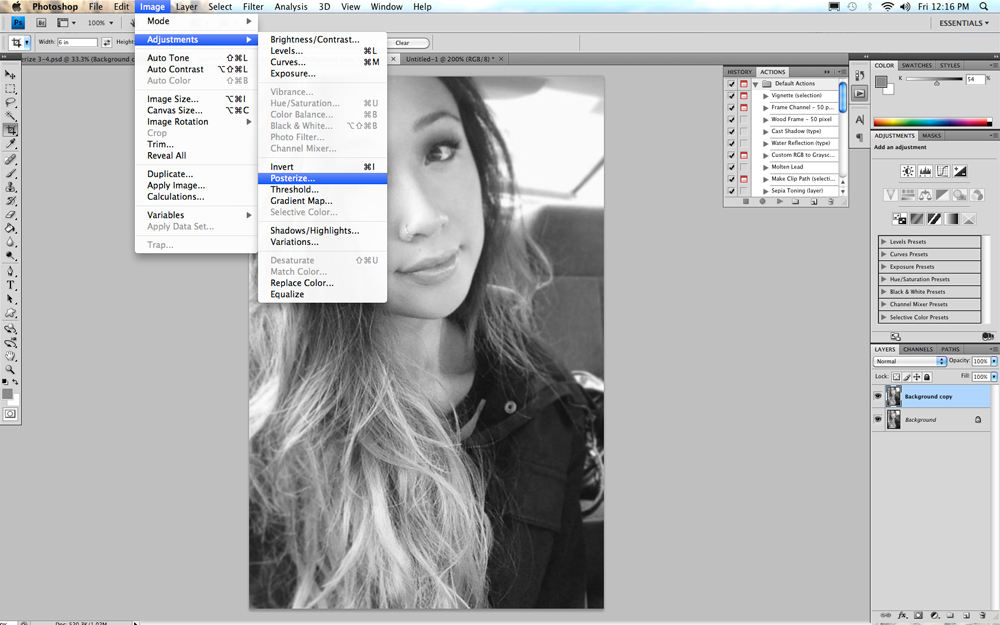Select the Rectangular Marquee tool

tap(10, 89)
